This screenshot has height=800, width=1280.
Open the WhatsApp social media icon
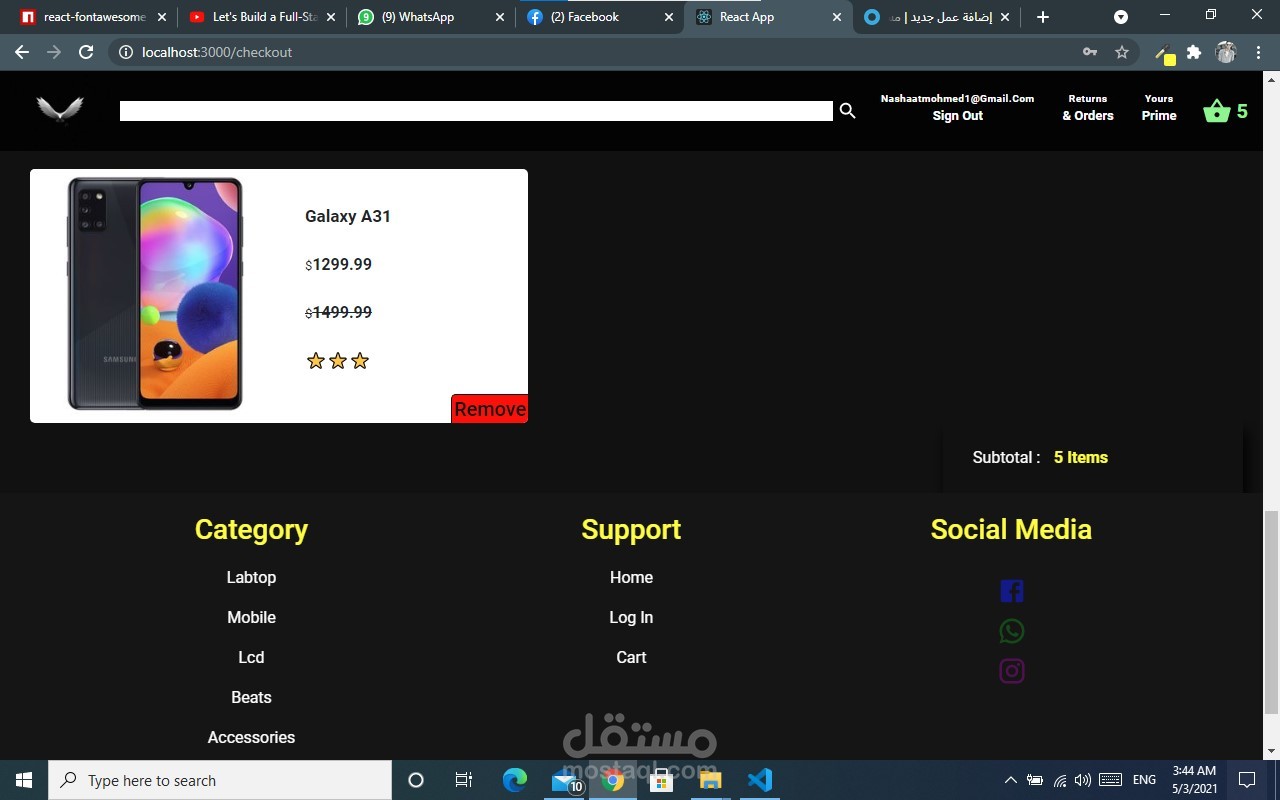tap(1011, 631)
